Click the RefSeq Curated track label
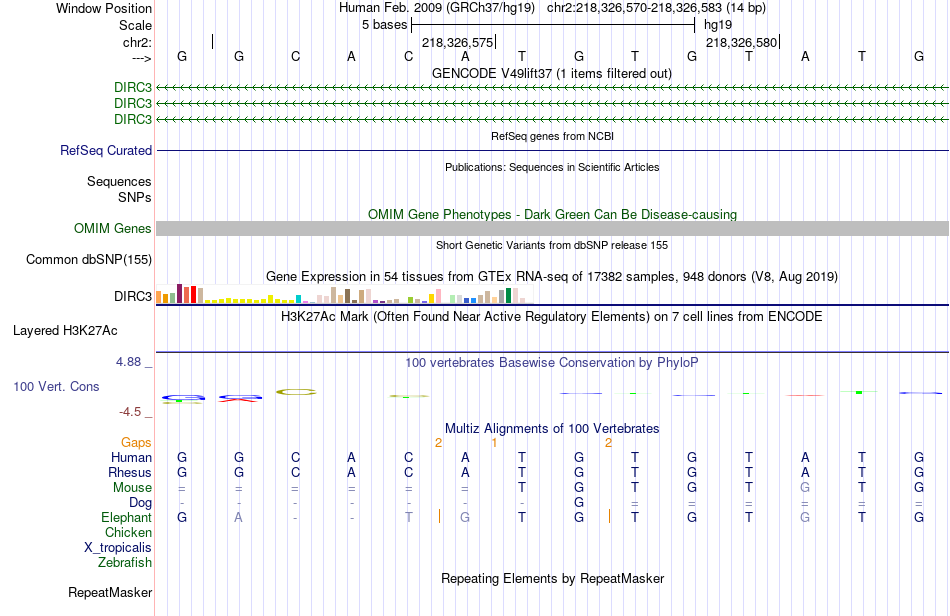Viewport: 950px width, 616px height. (106, 150)
